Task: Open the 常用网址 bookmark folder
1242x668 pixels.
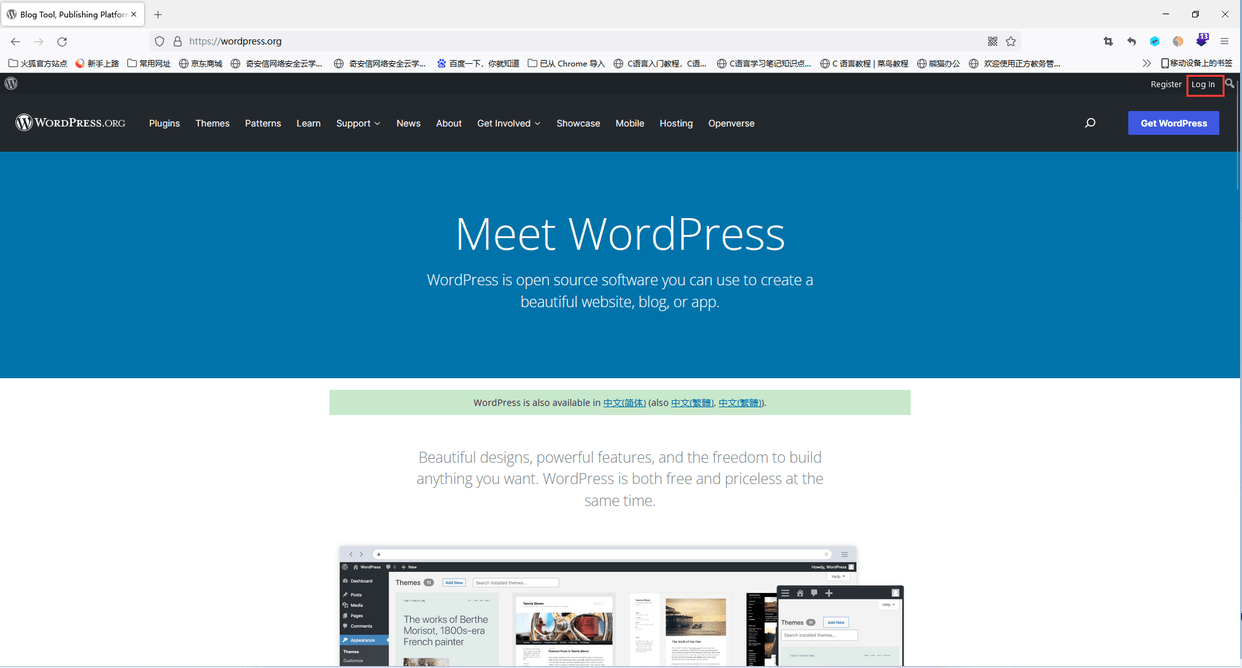Action: pos(149,63)
